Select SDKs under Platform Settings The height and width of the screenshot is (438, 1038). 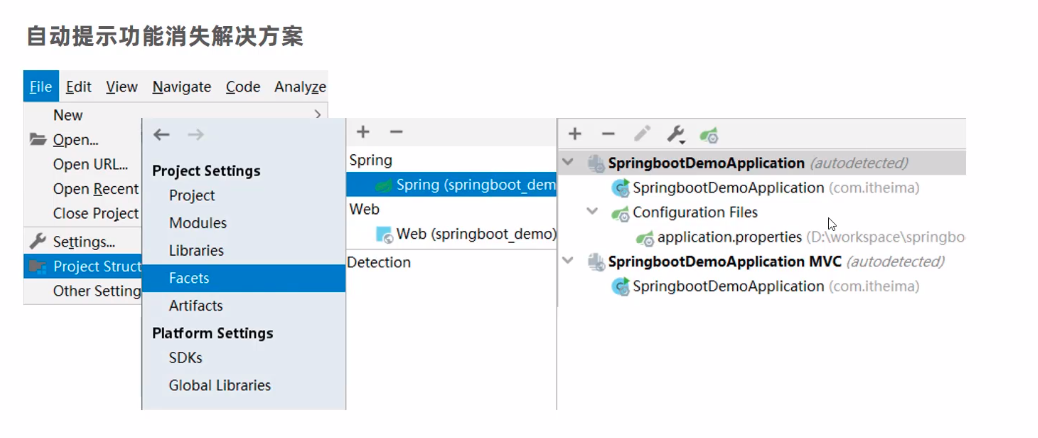point(187,358)
